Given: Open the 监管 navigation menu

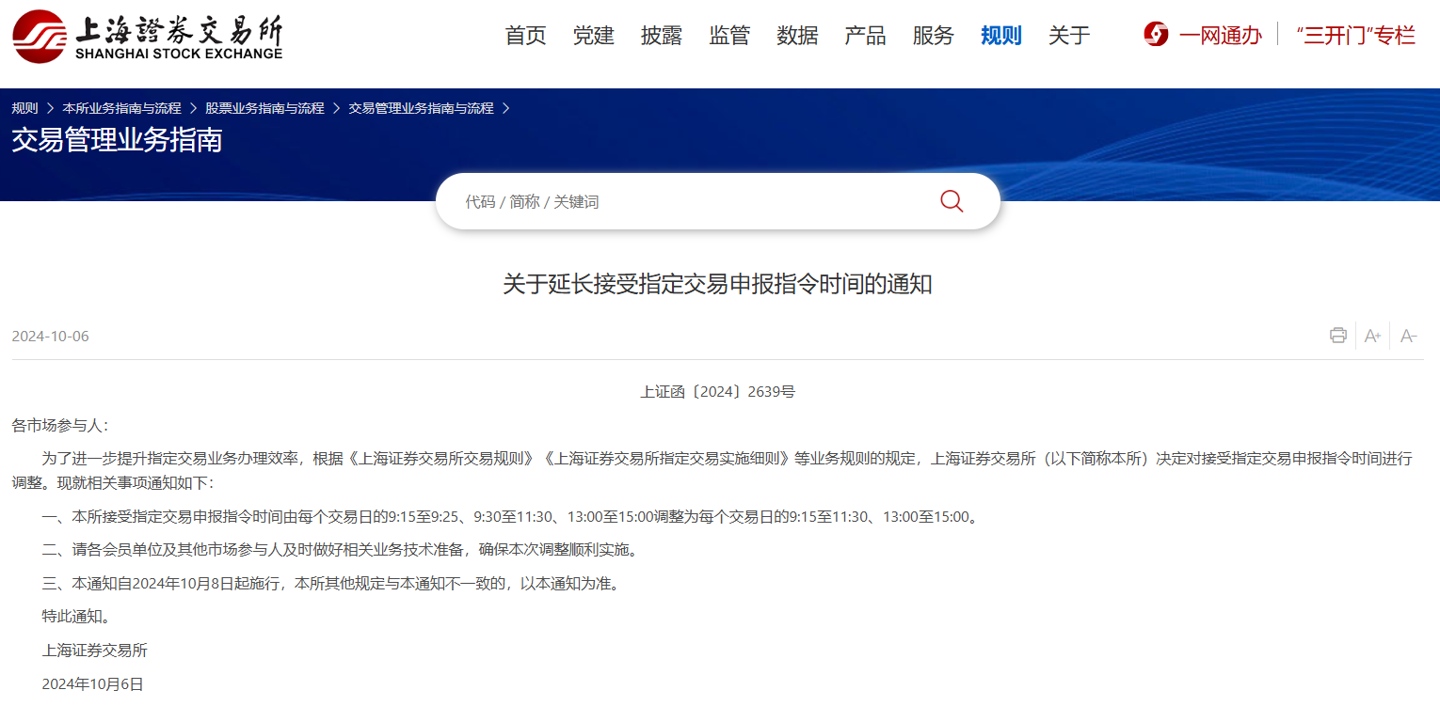Looking at the screenshot, I should (729, 35).
